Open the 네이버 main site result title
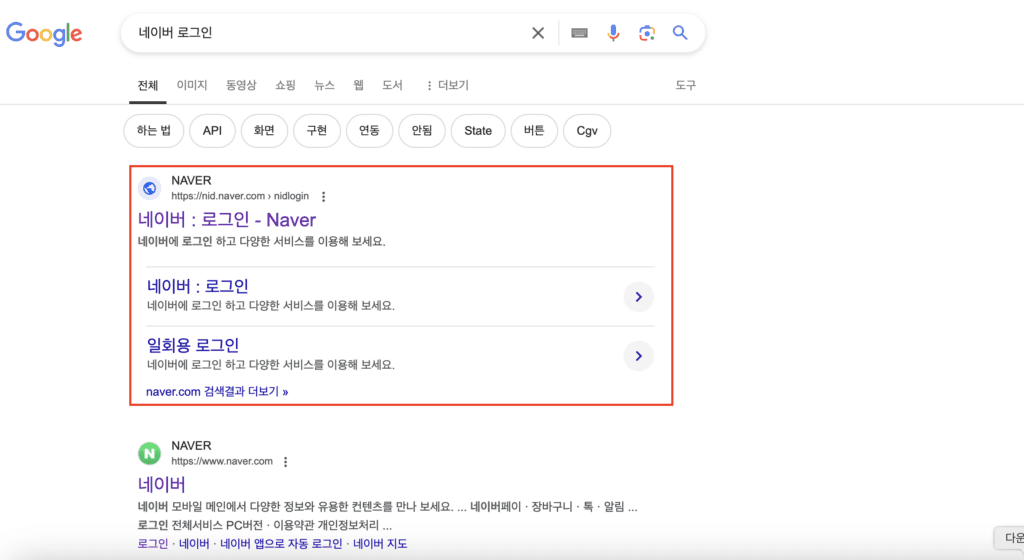 (161, 484)
